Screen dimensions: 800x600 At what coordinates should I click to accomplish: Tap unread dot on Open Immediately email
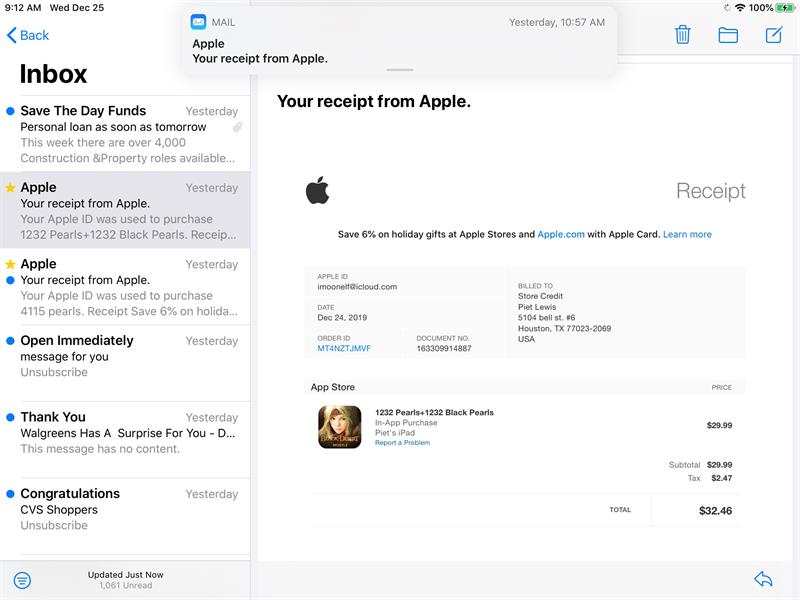(10, 341)
